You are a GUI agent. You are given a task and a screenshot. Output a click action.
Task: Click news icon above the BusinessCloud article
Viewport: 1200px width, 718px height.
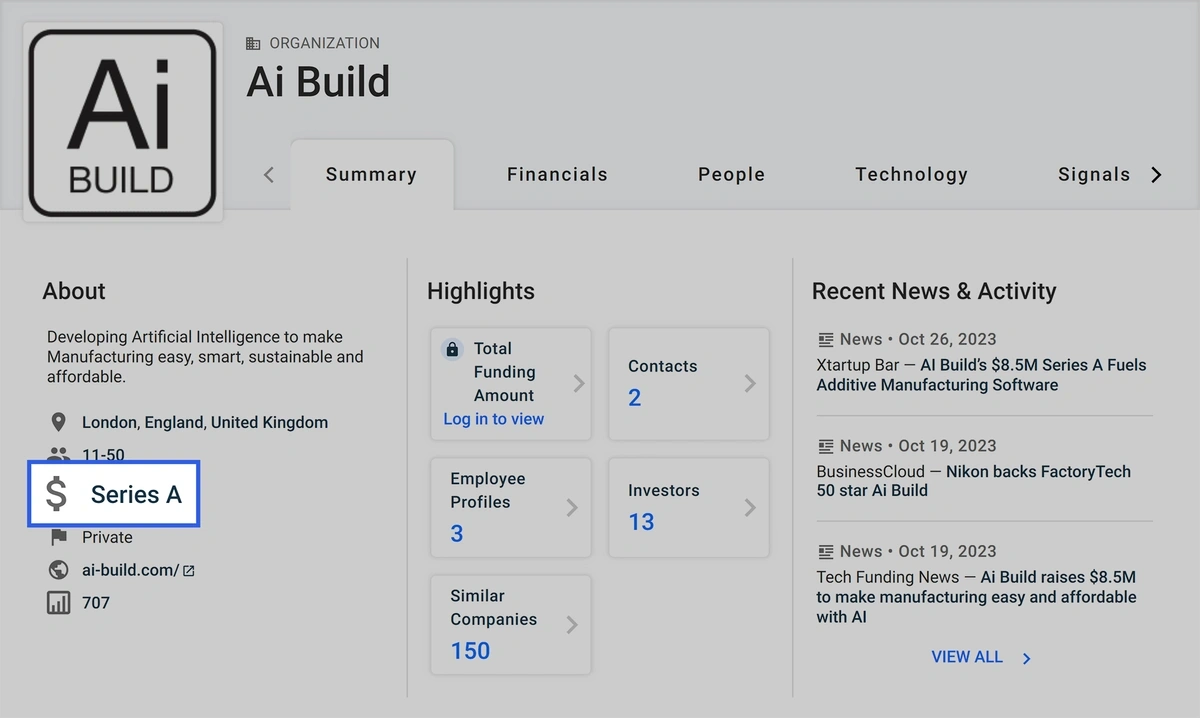[x=826, y=446]
